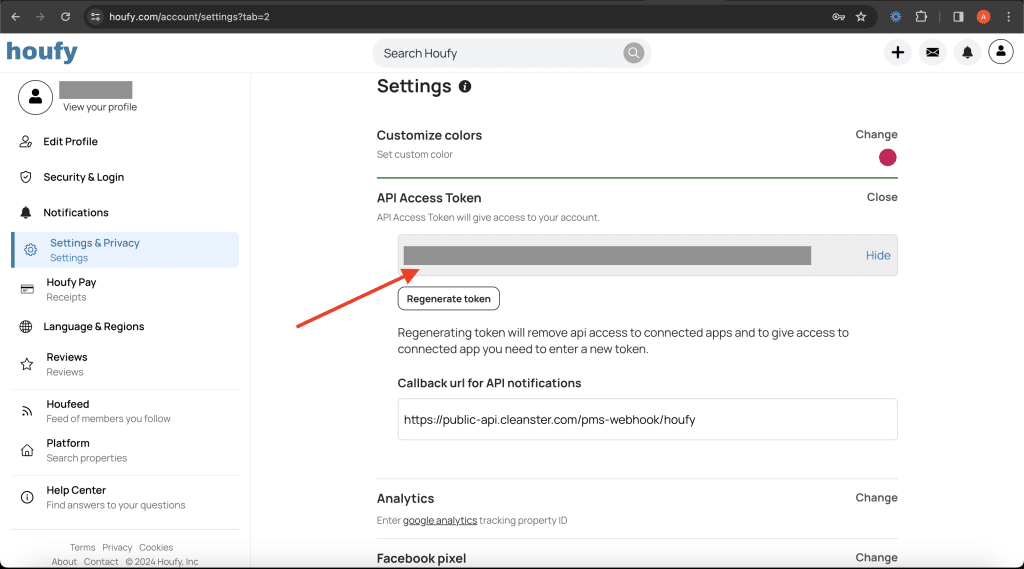Click the Reviews star icon
Image resolution: width=1024 pixels, height=569 pixels.
coord(27,364)
